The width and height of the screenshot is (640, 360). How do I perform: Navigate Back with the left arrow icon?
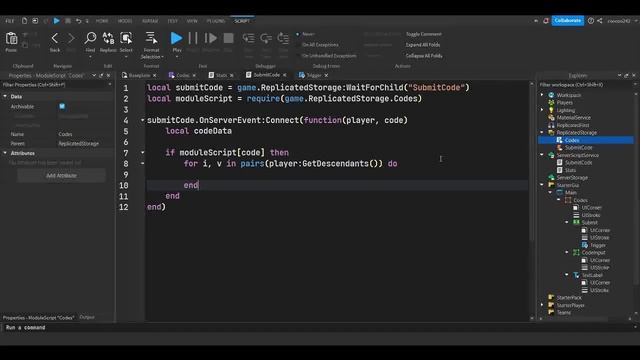click(x=55, y=38)
